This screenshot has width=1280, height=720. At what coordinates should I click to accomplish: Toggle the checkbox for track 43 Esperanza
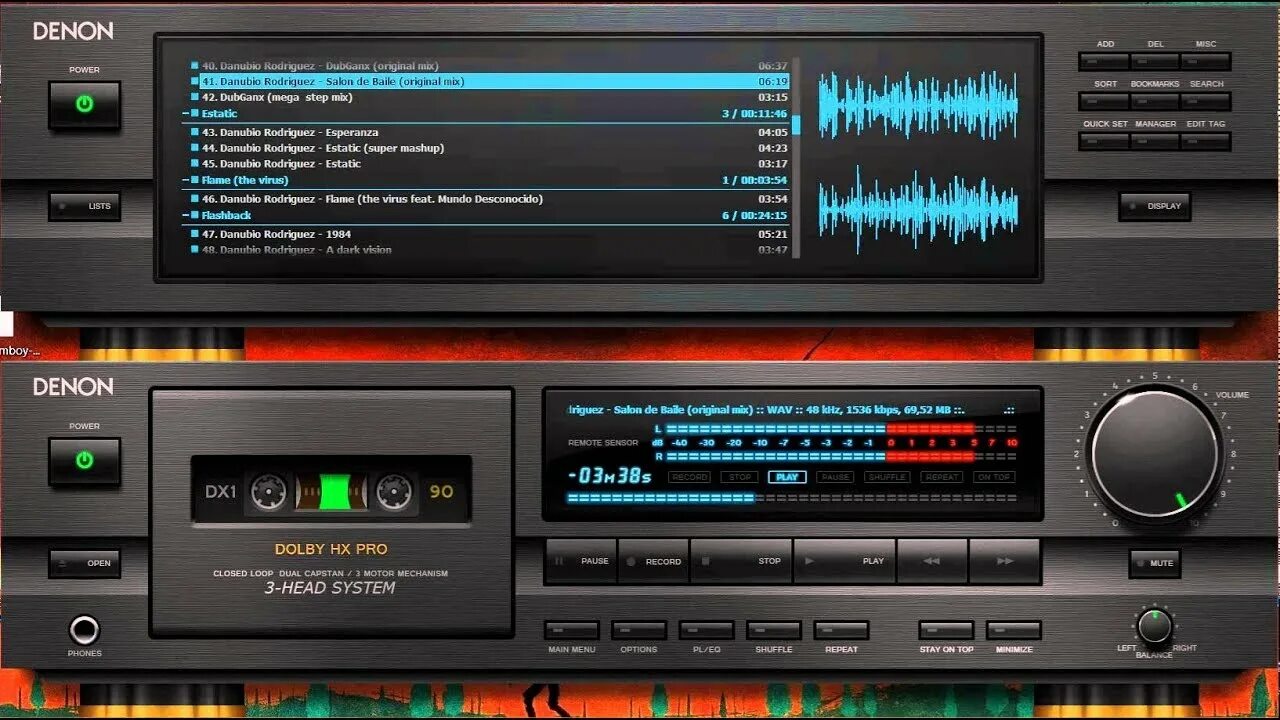click(x=195, y=132)
